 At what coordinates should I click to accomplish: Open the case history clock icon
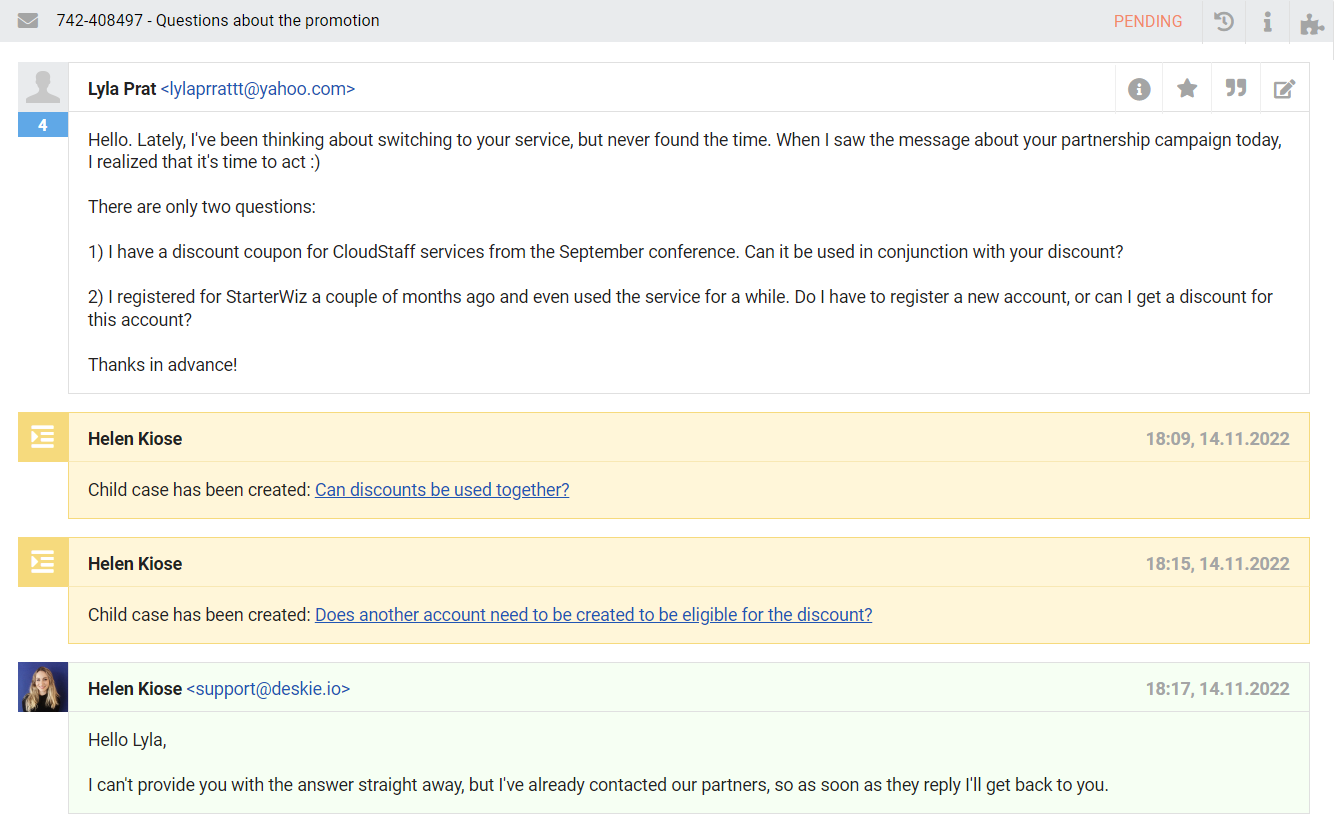click(1224, 21)
